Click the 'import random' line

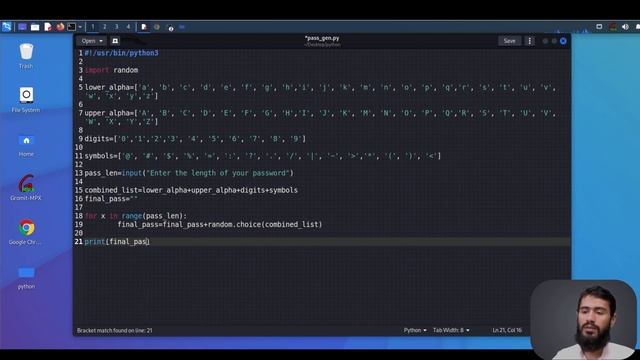111,70
